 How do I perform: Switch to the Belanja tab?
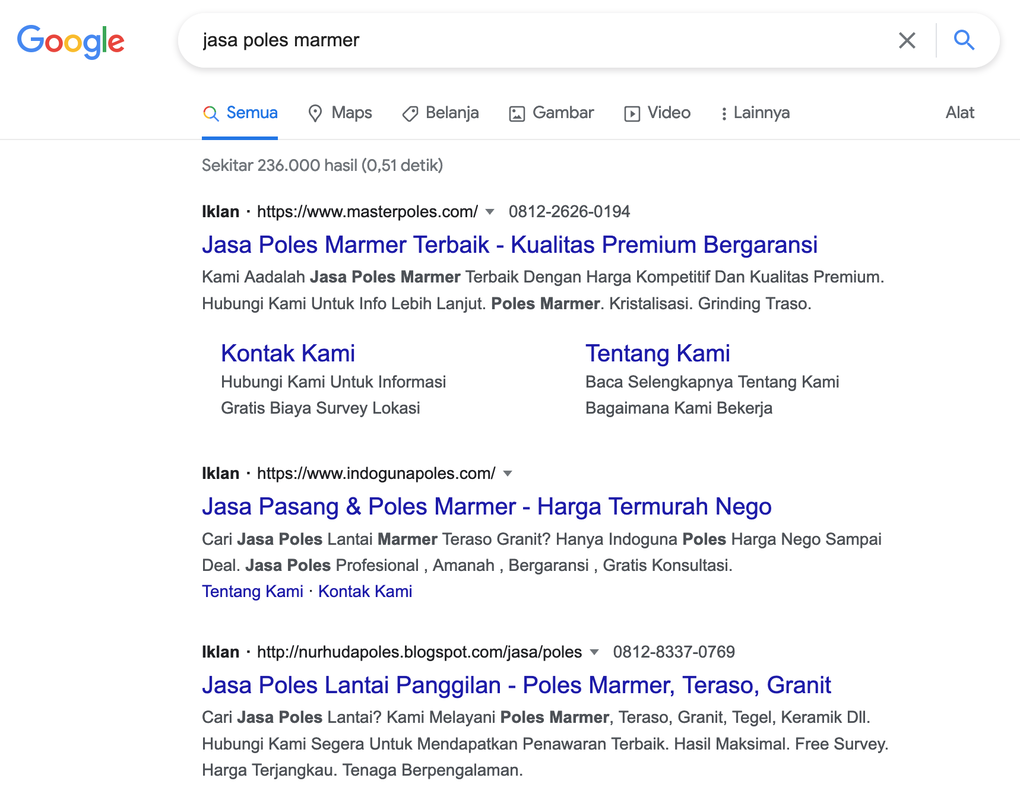click(x=440, y=113)
